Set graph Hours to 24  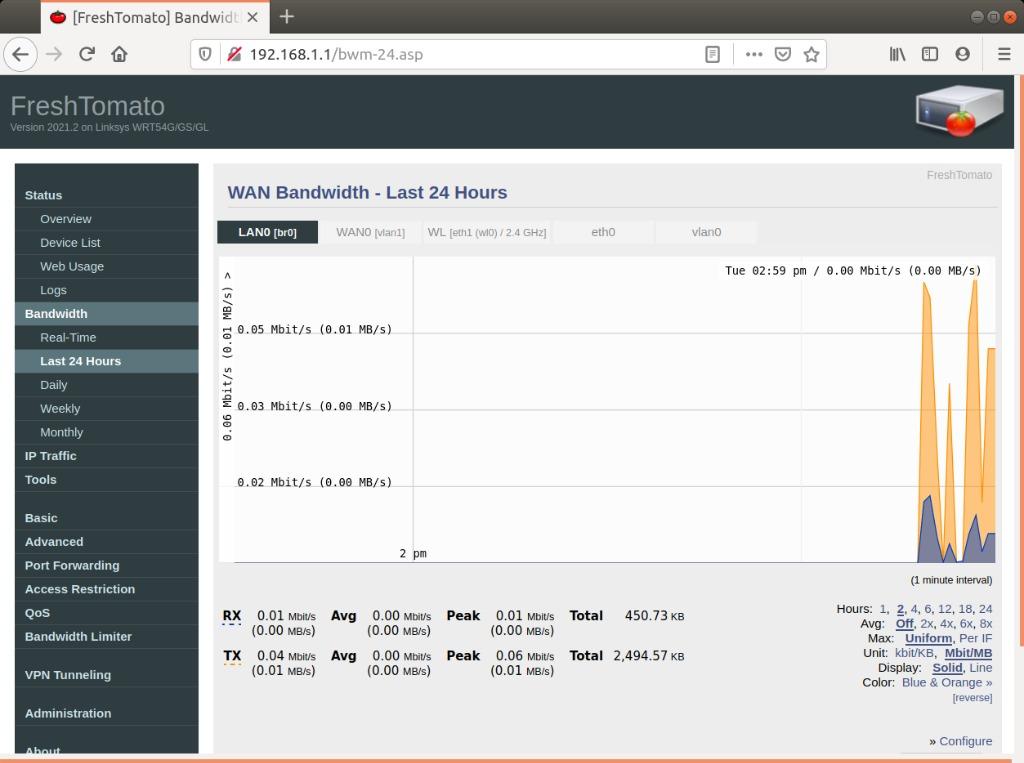point(985,609)
